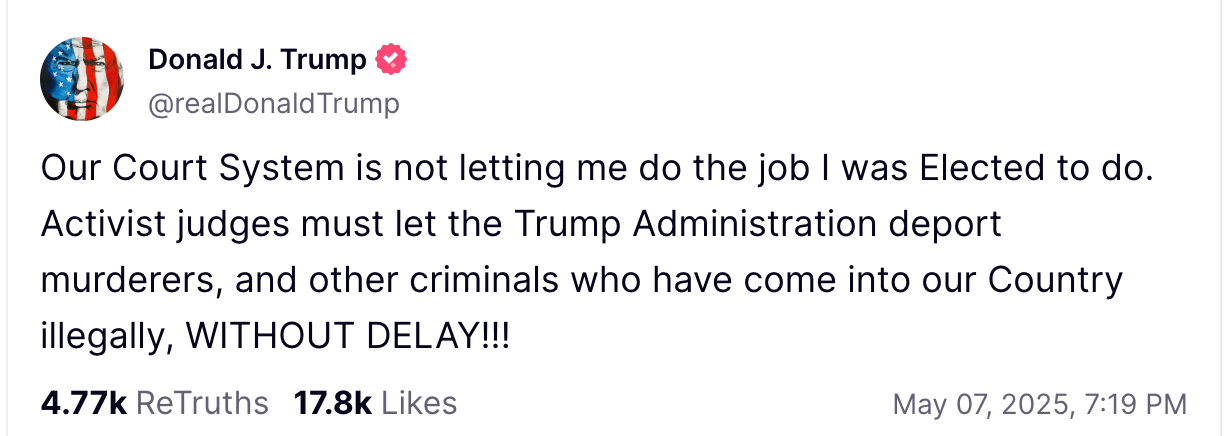Click the Likes label
Screen dimensions: 1224x436
[x=419, y=403]
